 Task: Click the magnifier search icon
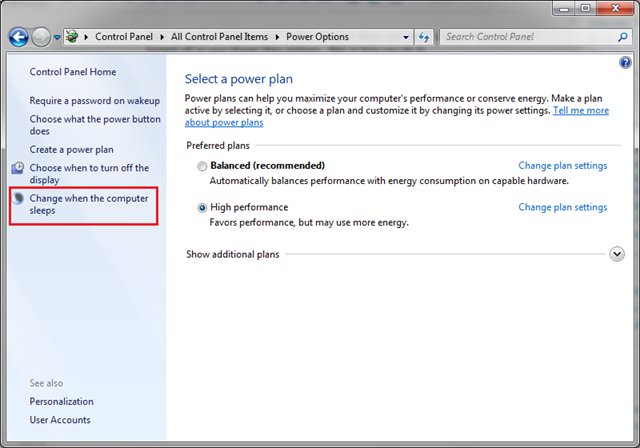pyautogui.click(x=622, y=37)
